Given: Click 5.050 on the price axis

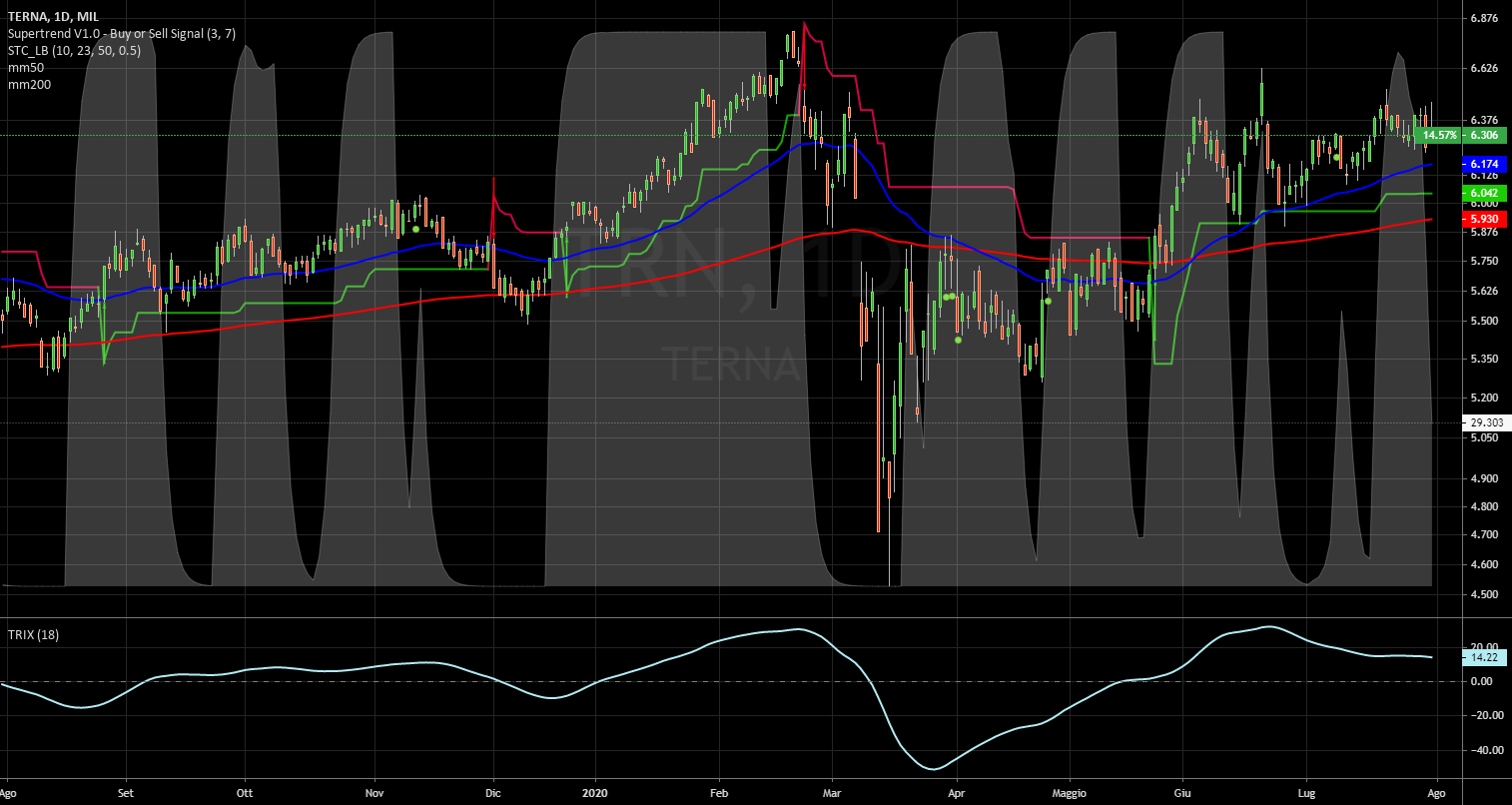Looking at the screenshot, I should click(1483, 437).
